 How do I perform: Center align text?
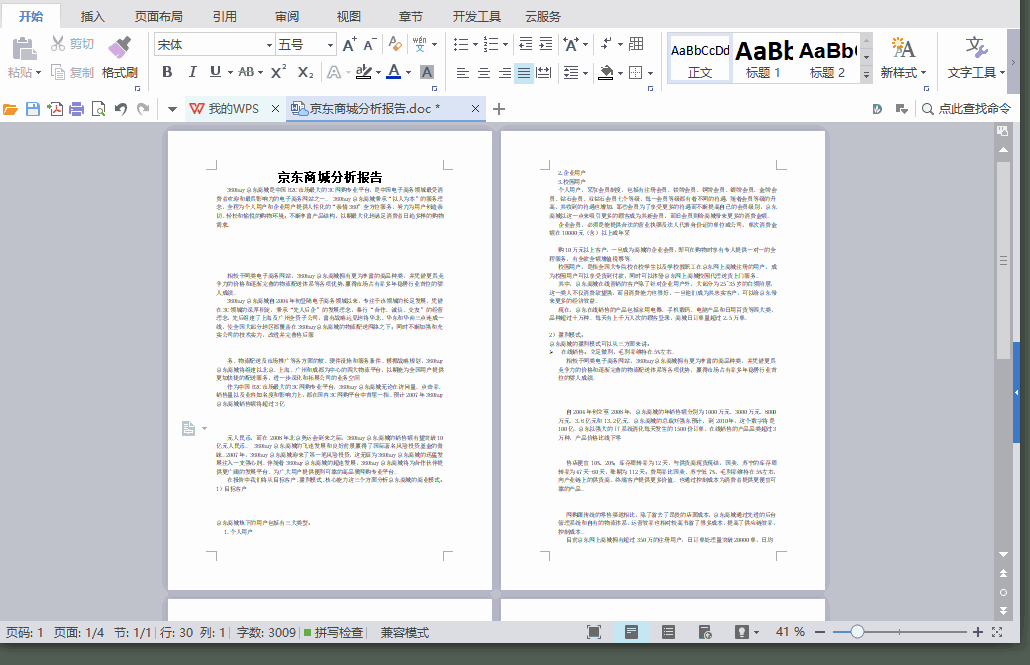483,72
